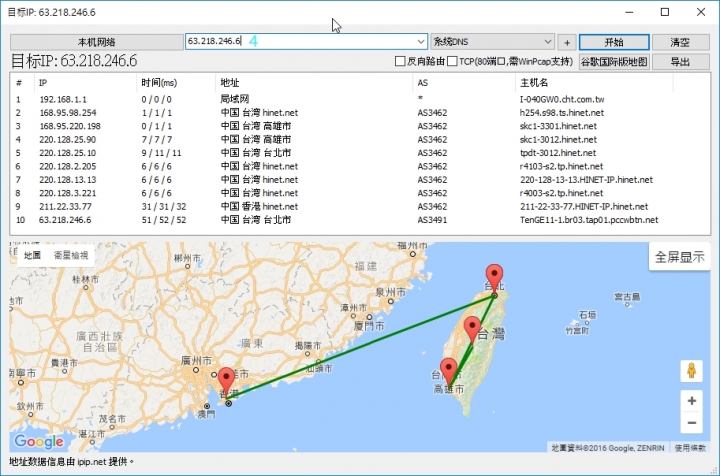Zoom in on the map with plus
This screenshot has height=476, width=720.
(690, 400)
